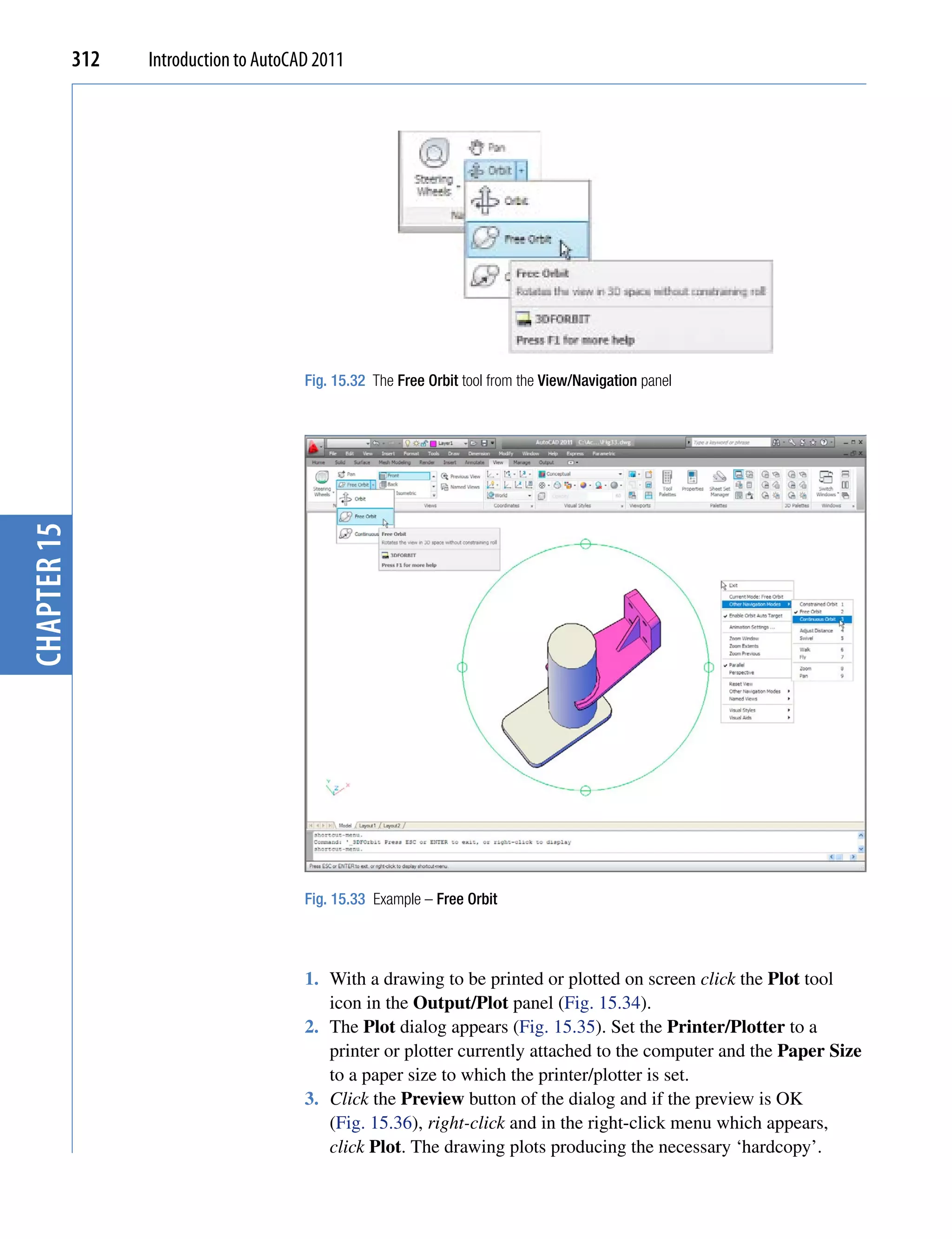Click the Fig. 15.36 reference link
The height and width of the screenshot is (1239, 952).
[374, 1123]
